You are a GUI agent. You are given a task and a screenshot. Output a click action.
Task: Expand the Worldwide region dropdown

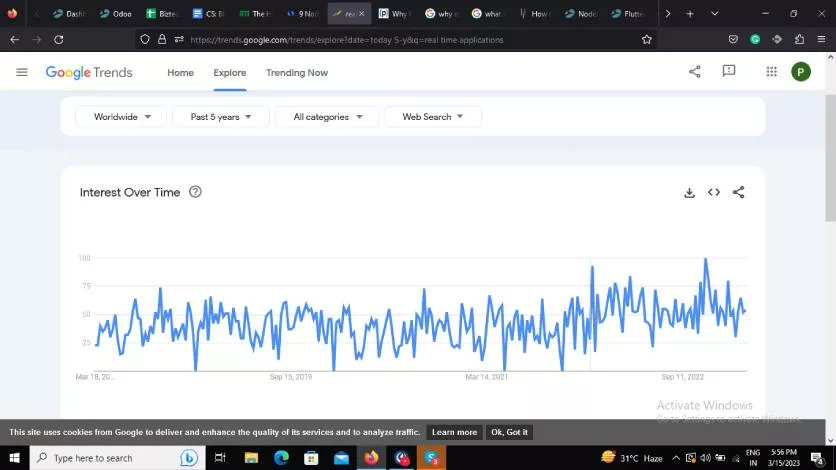click(122, 117)
